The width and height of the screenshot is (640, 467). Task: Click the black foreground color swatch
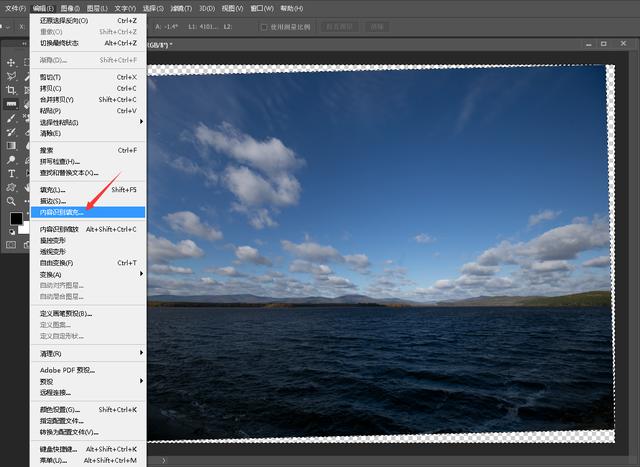[16, 218]
